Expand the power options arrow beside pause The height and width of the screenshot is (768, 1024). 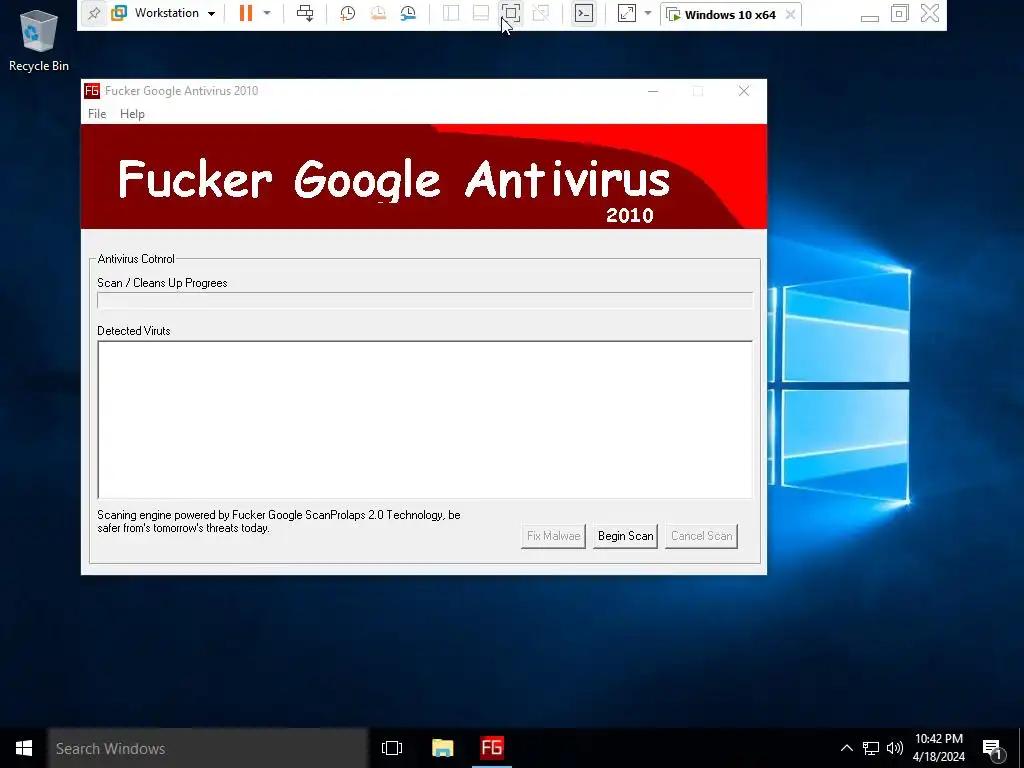tap(266, 13)
